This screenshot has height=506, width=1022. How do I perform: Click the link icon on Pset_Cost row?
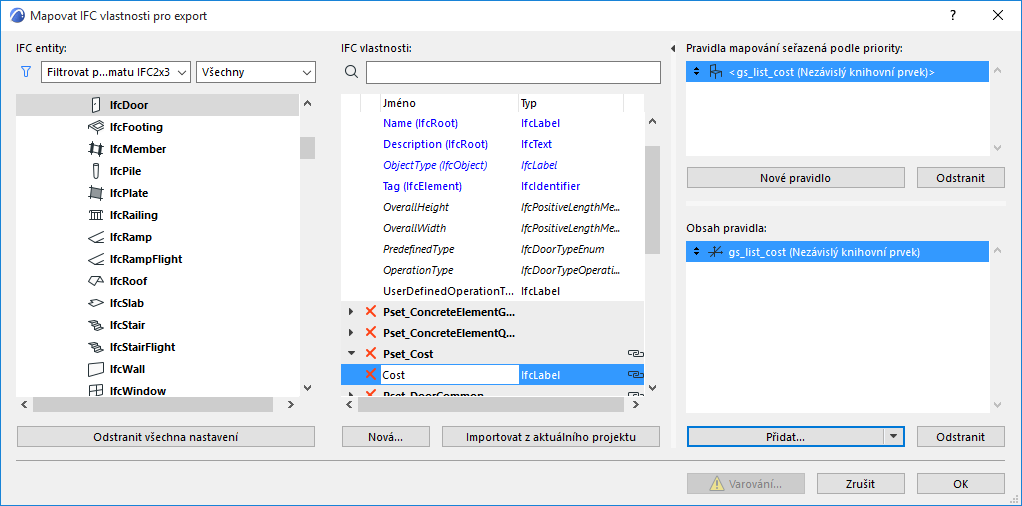coord(635,353)
